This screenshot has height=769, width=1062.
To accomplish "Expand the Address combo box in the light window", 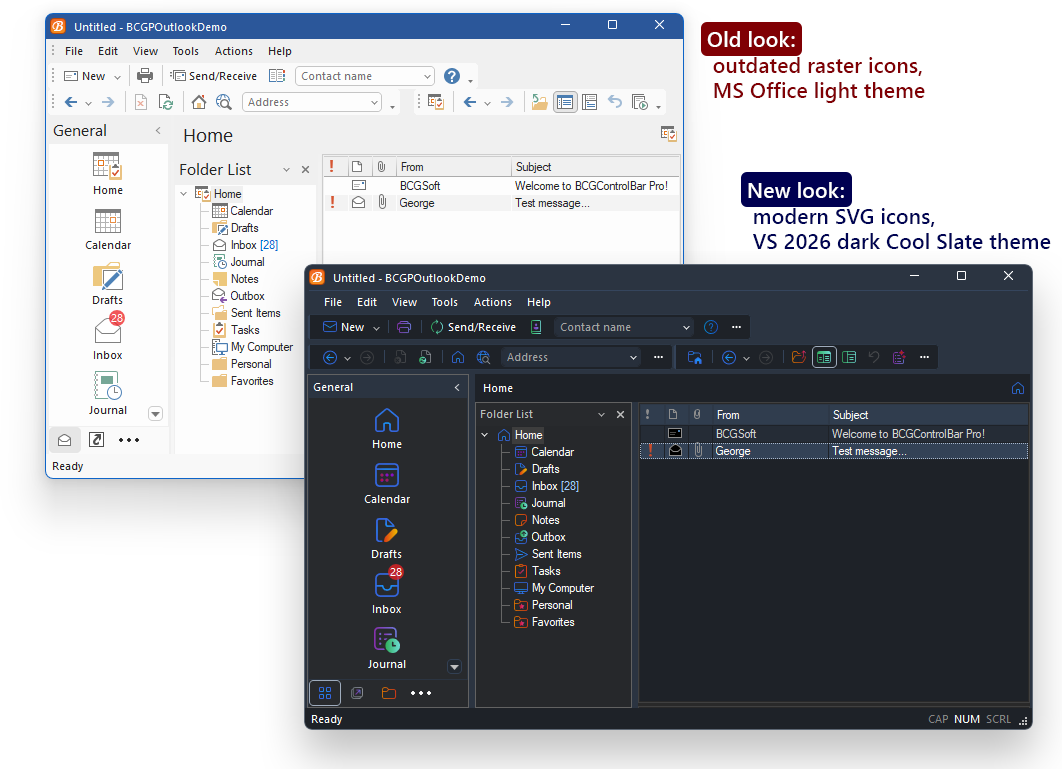I will [x=375, y=102].
